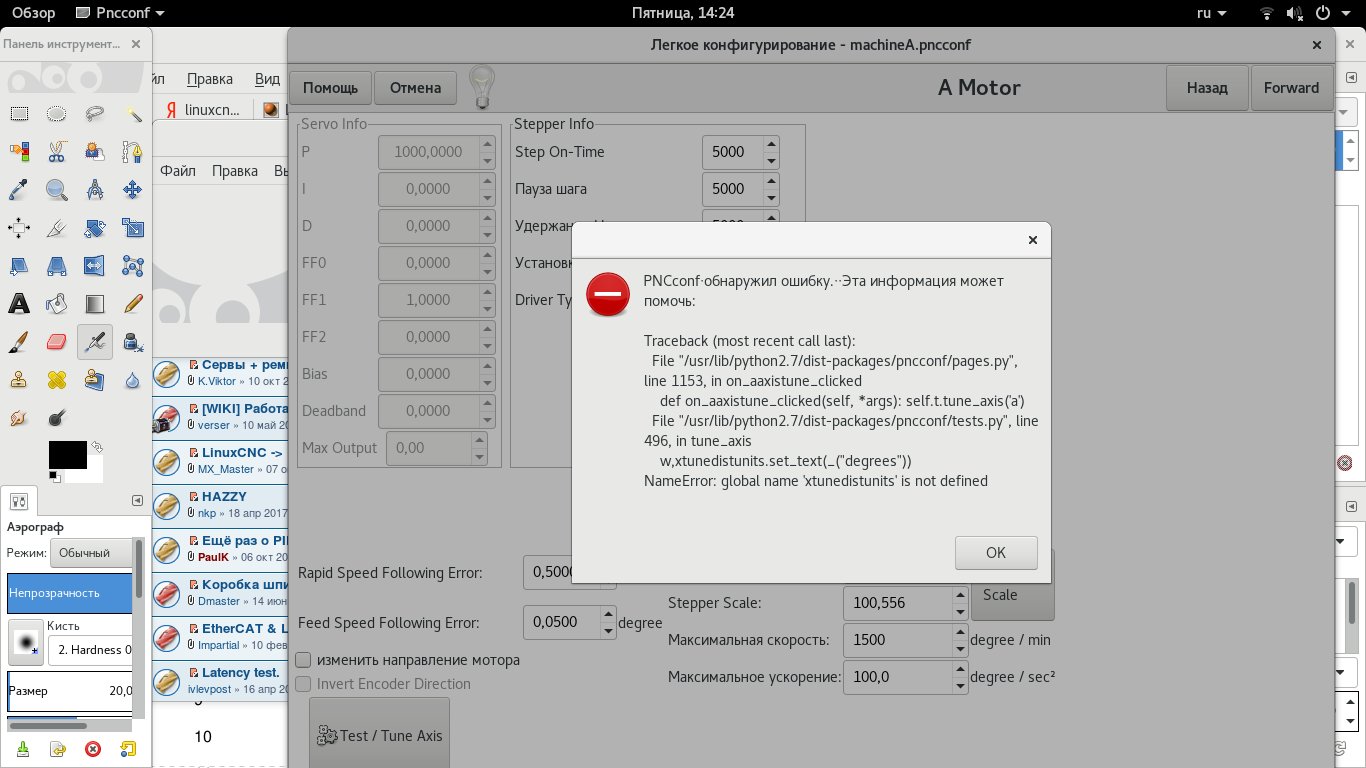Select the Eraser tool
The height and width of the screenshot is (768, 1366).
(x=57, y=342)
